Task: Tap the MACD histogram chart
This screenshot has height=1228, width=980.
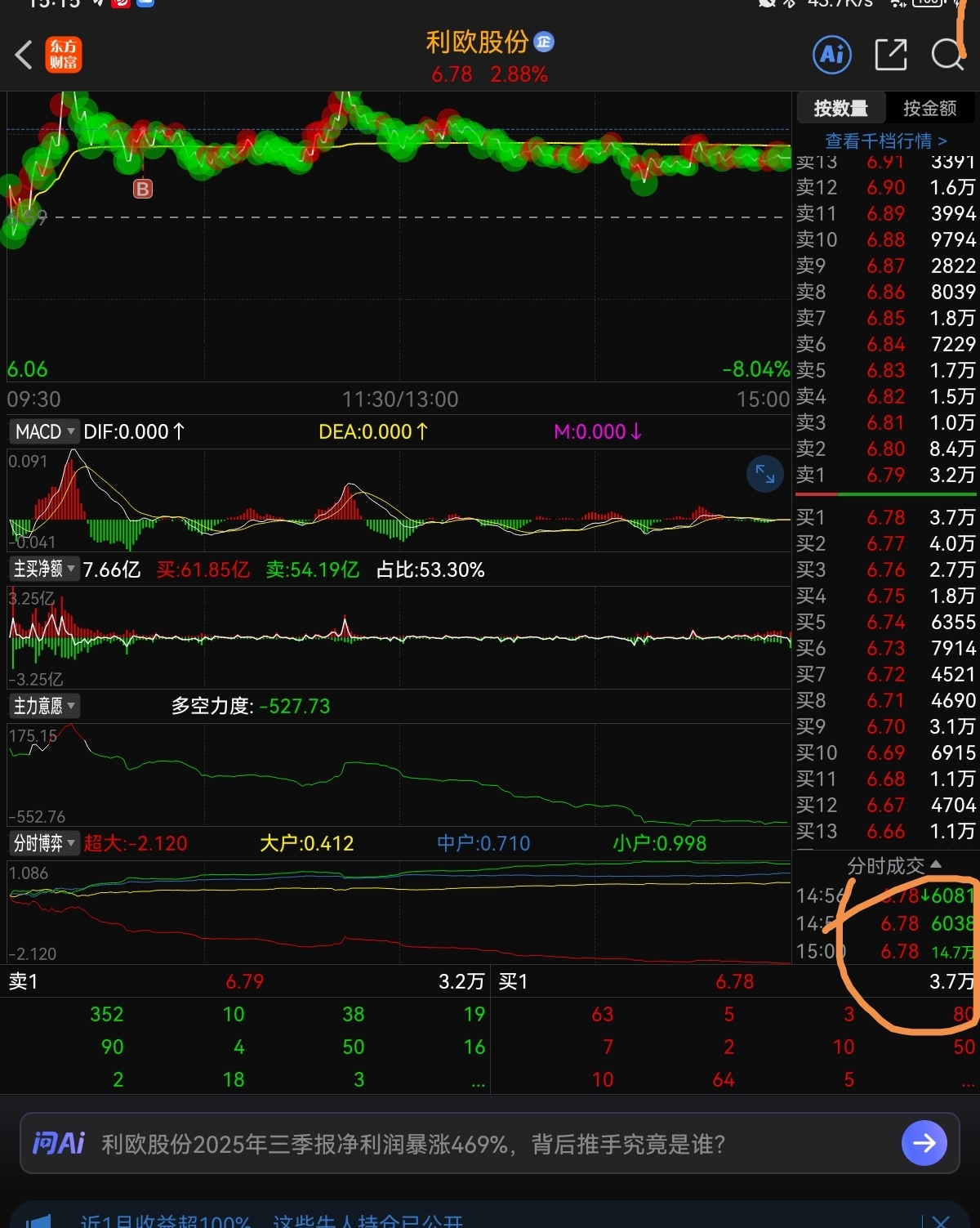Action: [399, 500]
